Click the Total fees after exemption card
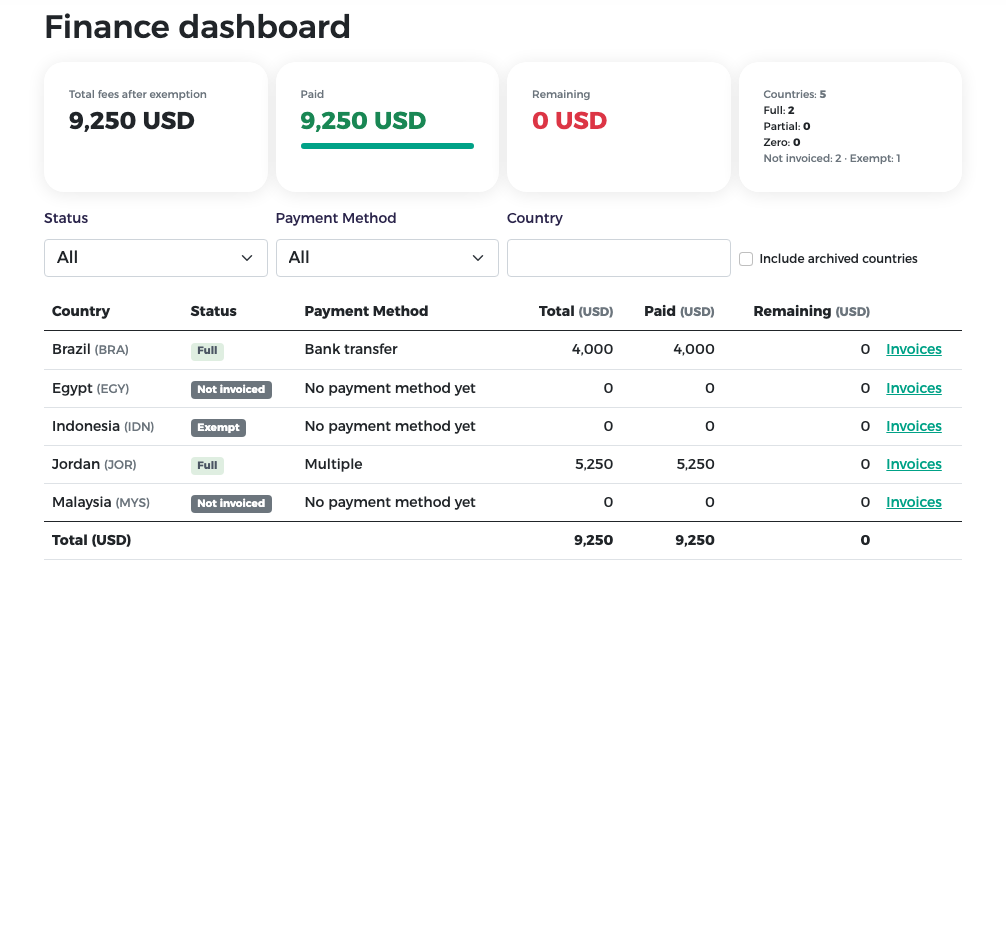 pyautogui.click(x=156, y=127)
